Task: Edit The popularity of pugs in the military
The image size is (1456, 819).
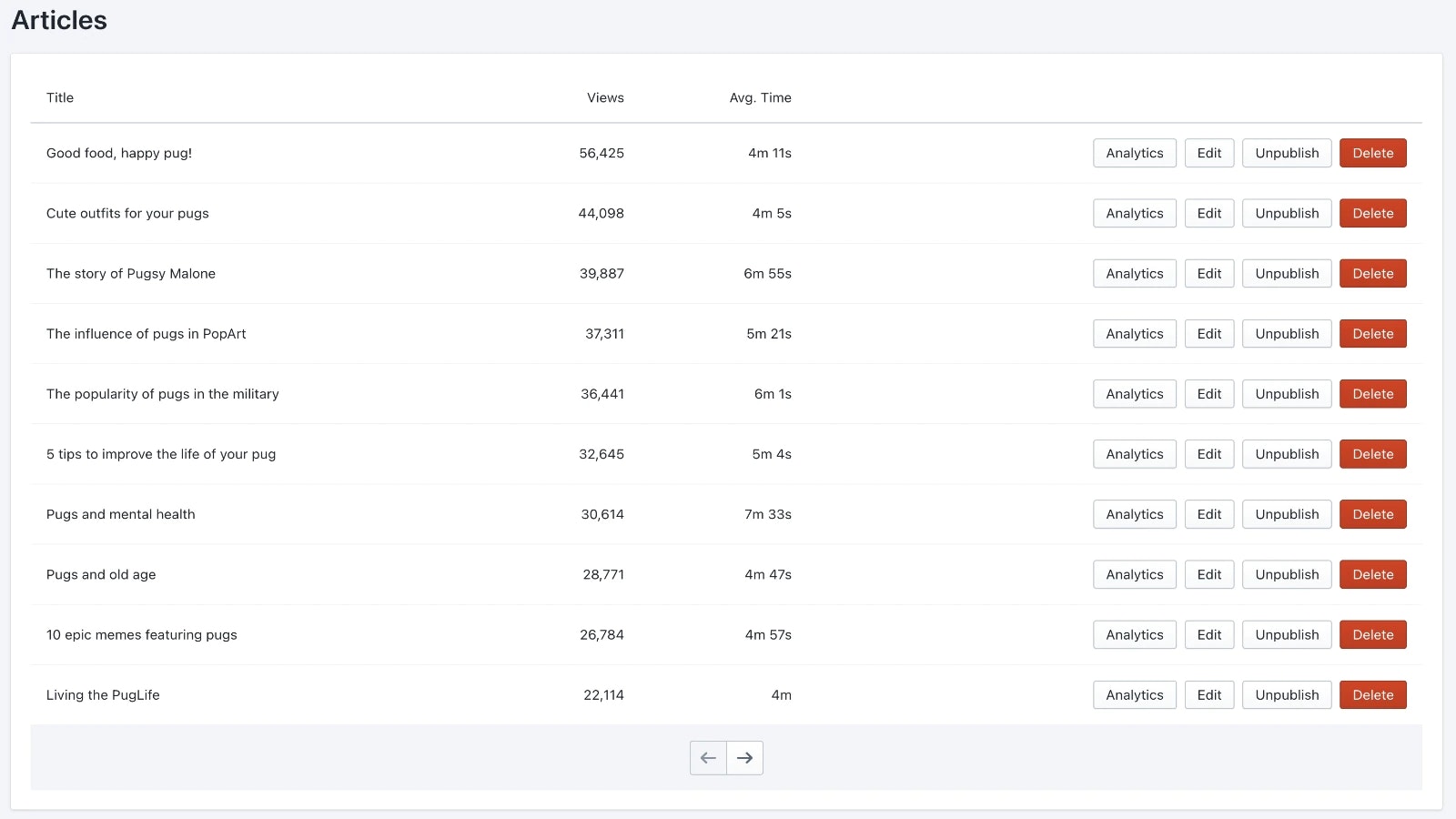Action: 1209,394
